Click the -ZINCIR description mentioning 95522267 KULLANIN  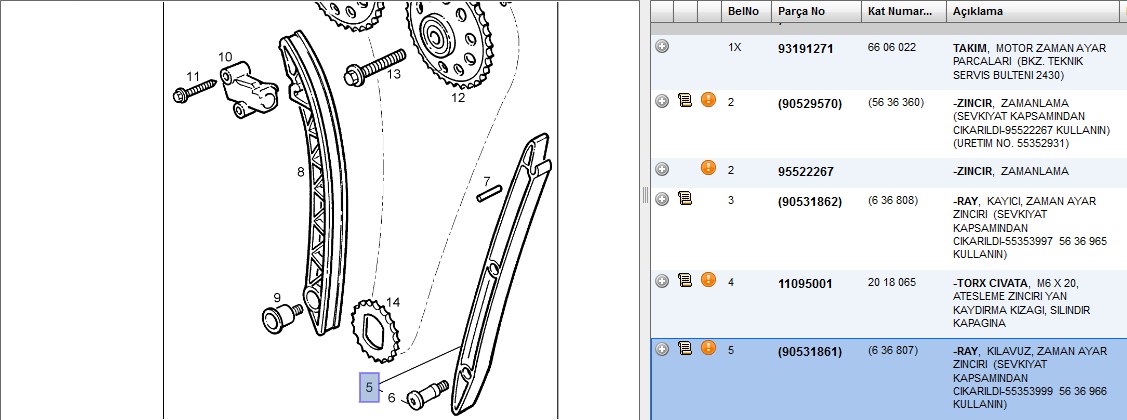pos(1031,123)
